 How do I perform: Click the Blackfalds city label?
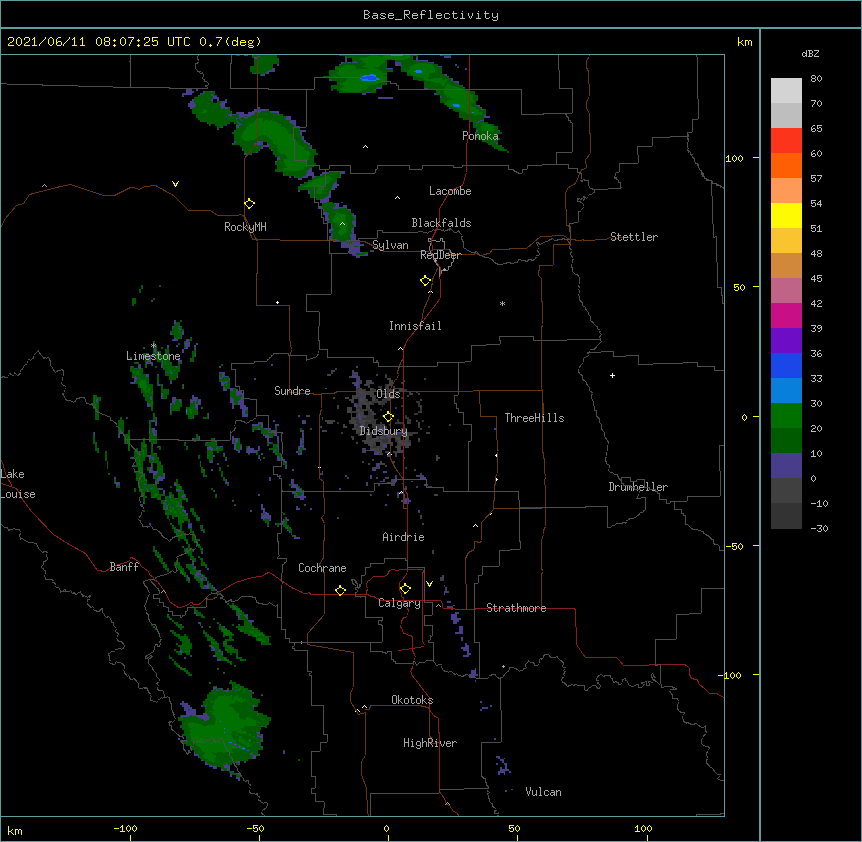point(441,223)
